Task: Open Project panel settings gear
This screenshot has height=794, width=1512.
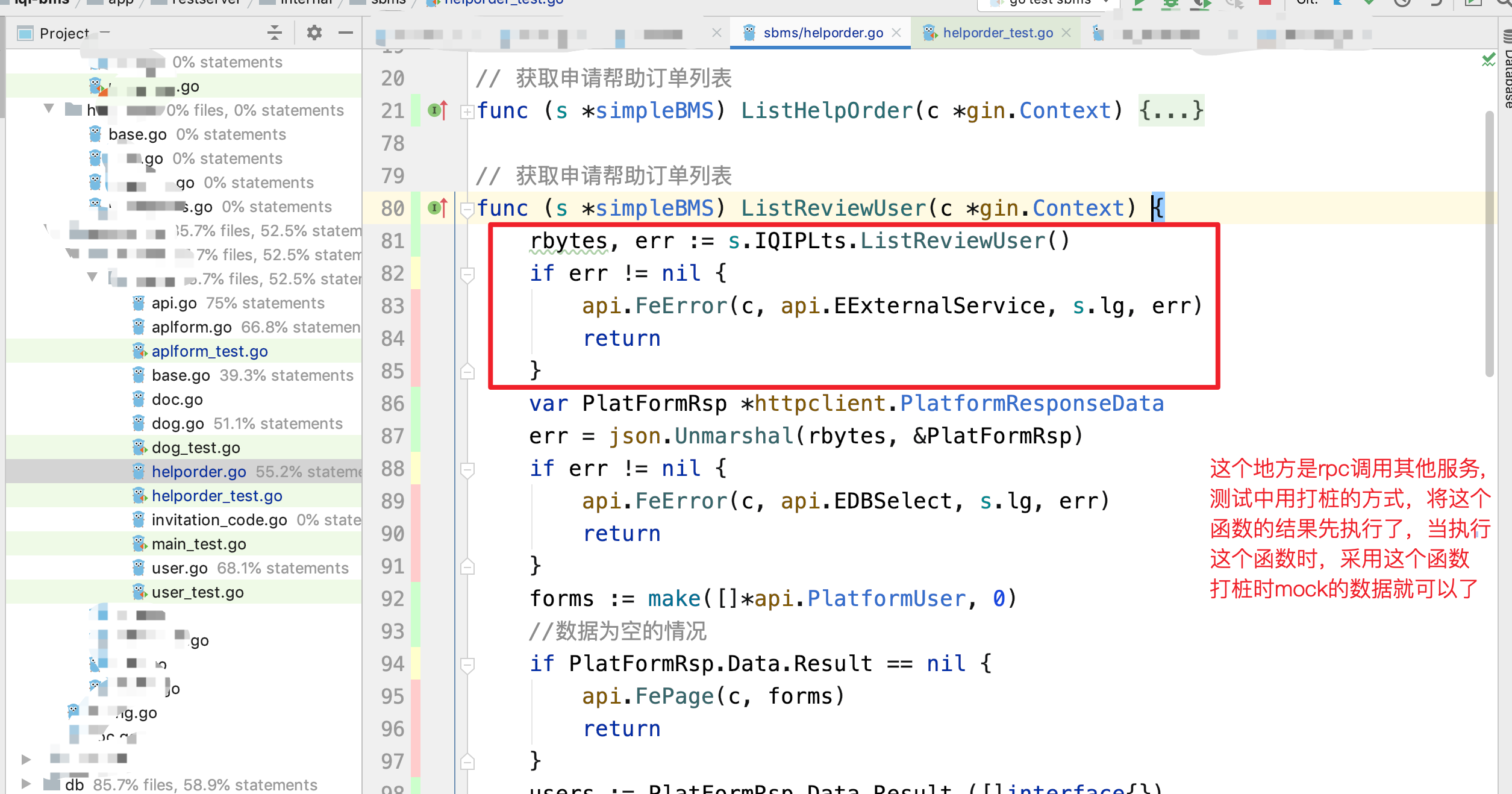Action: pyautogui.click(x=314, y=33)
